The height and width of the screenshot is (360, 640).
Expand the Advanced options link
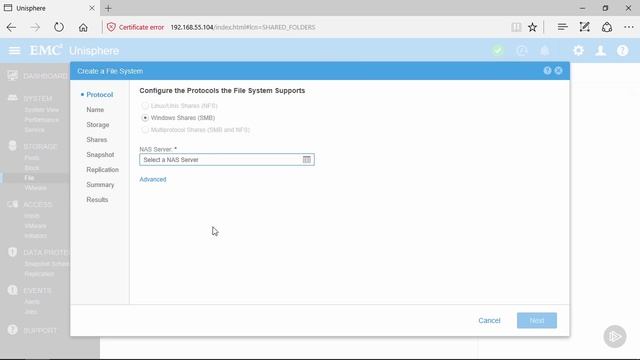[x=153, y=179]
